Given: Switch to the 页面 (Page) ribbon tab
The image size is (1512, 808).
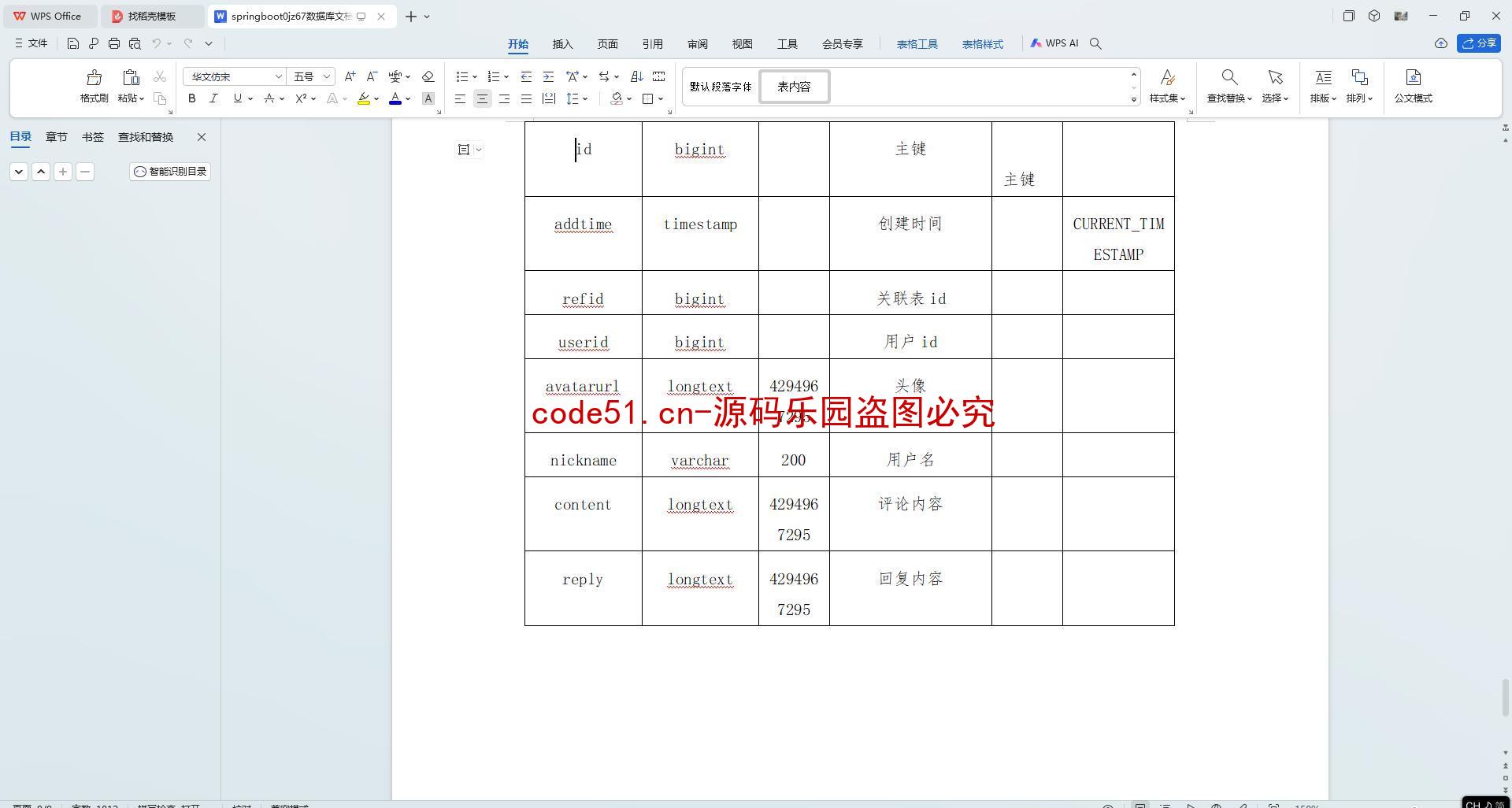Looking at the screenshot, I should (607, 44).
